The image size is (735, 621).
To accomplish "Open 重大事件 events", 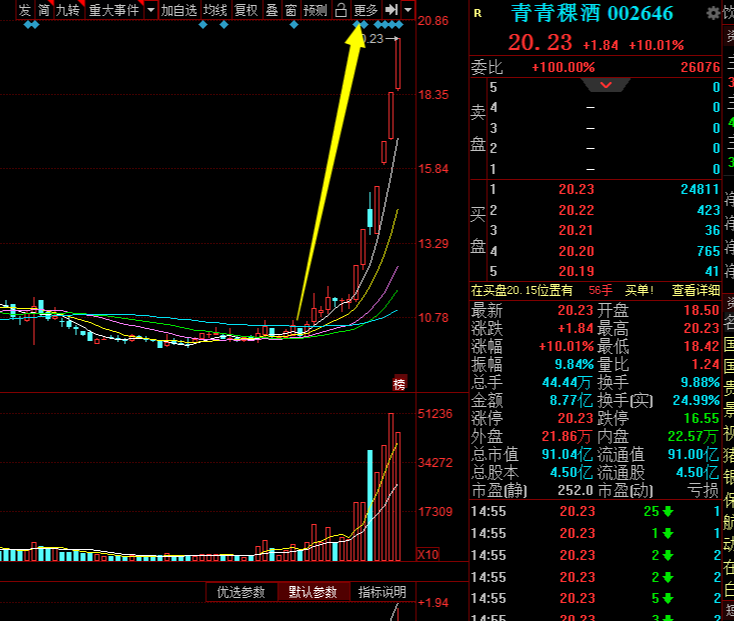I will [114, 9].
